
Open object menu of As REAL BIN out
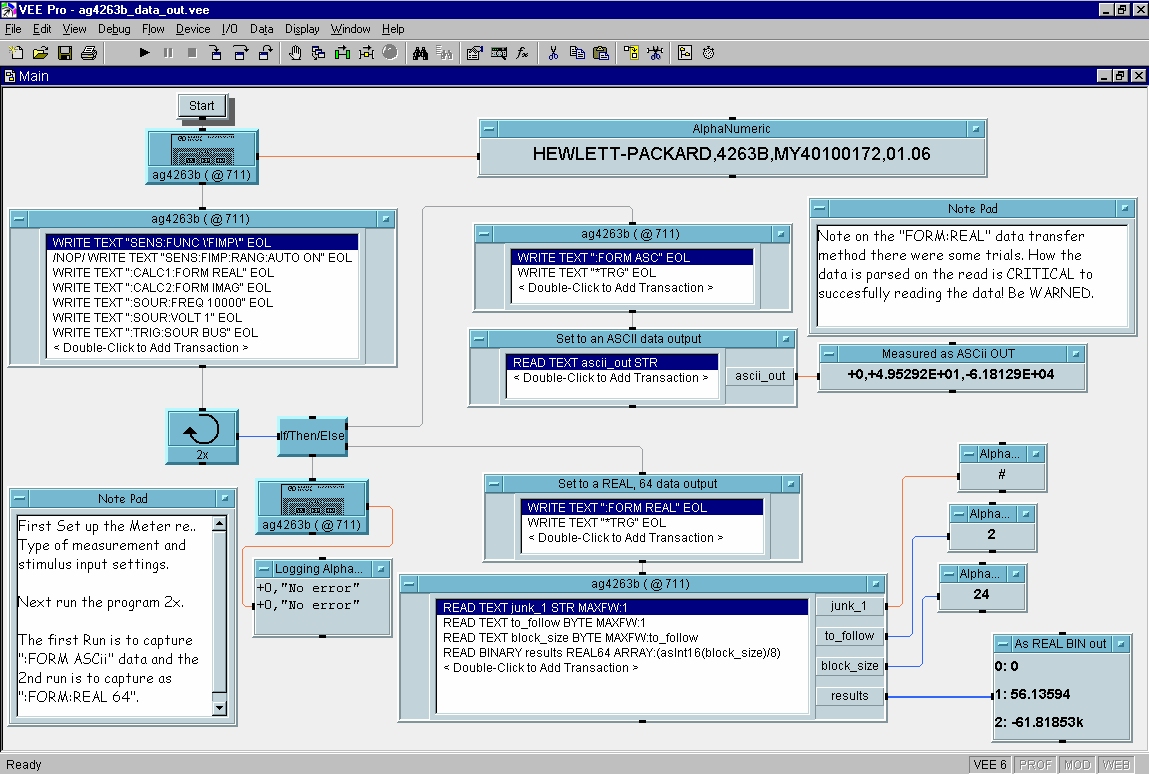tap(1003, 644)
